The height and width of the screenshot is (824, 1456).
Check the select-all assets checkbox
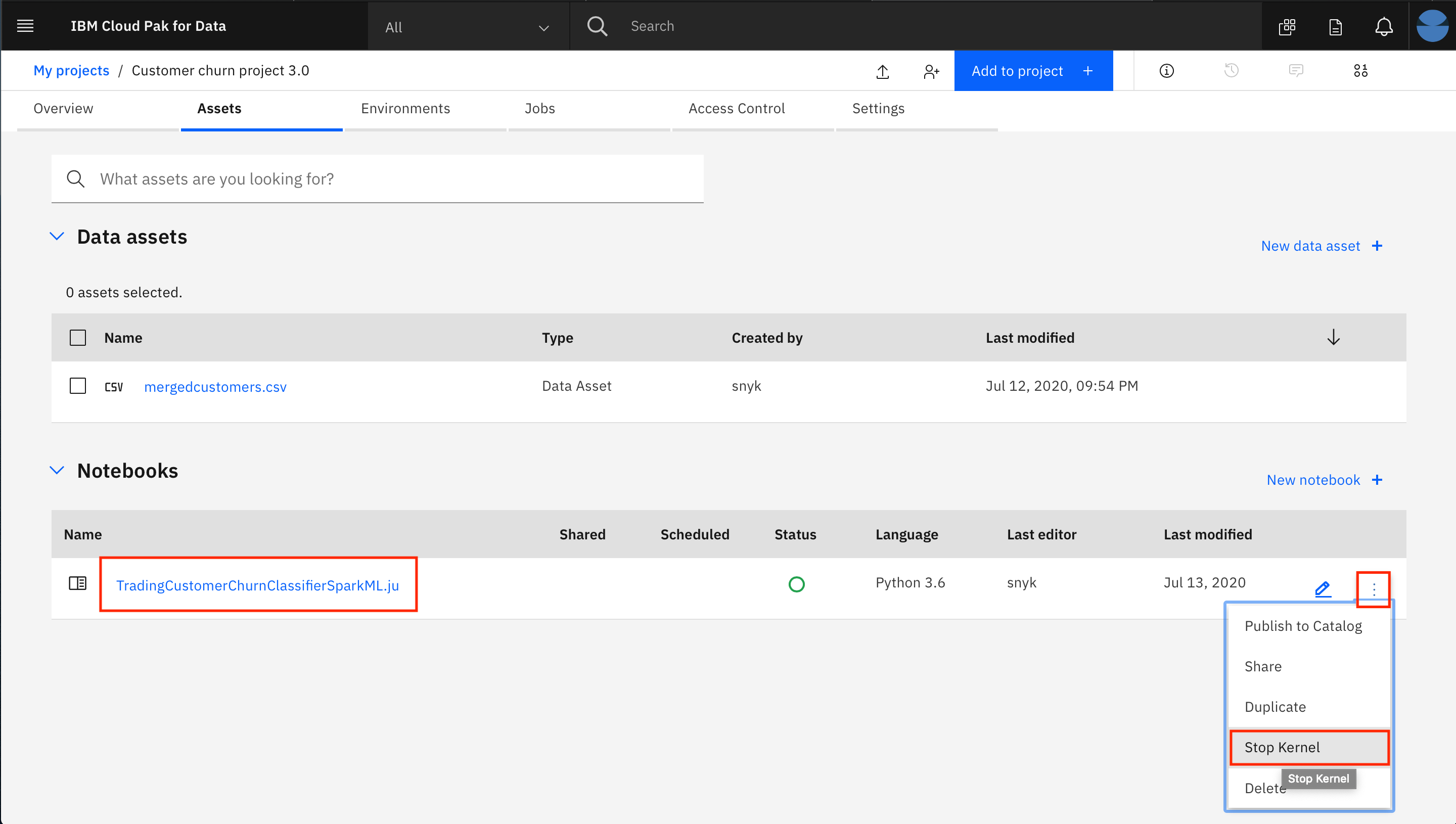tap(78, 337)
